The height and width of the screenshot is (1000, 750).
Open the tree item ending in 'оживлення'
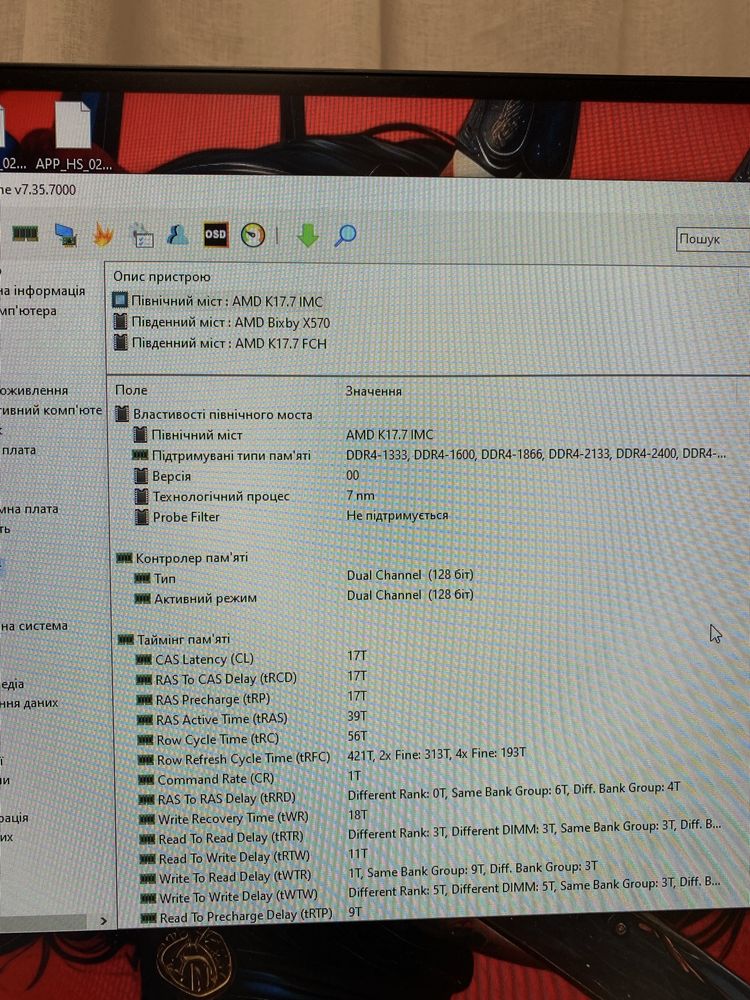point(34,390)
